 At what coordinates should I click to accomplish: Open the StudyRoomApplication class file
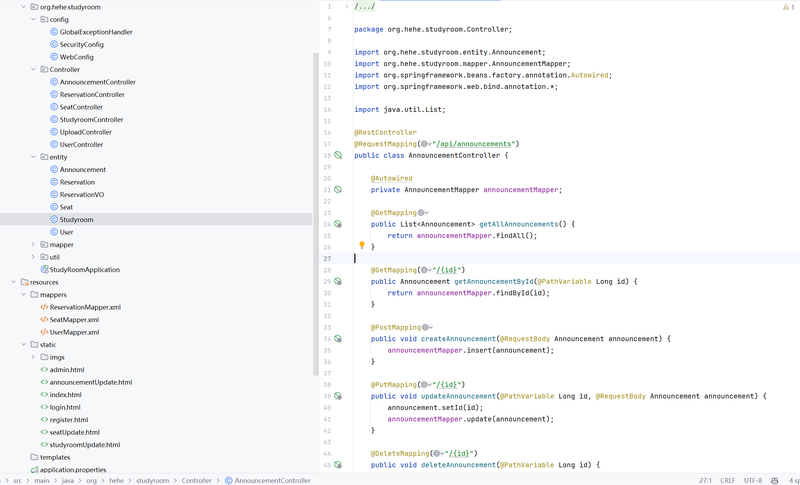(x=84, y=270)
